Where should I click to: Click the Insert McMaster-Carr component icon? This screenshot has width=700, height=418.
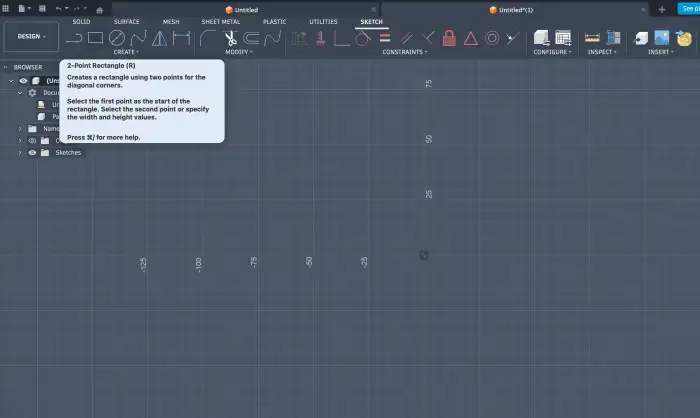(683, 38)
